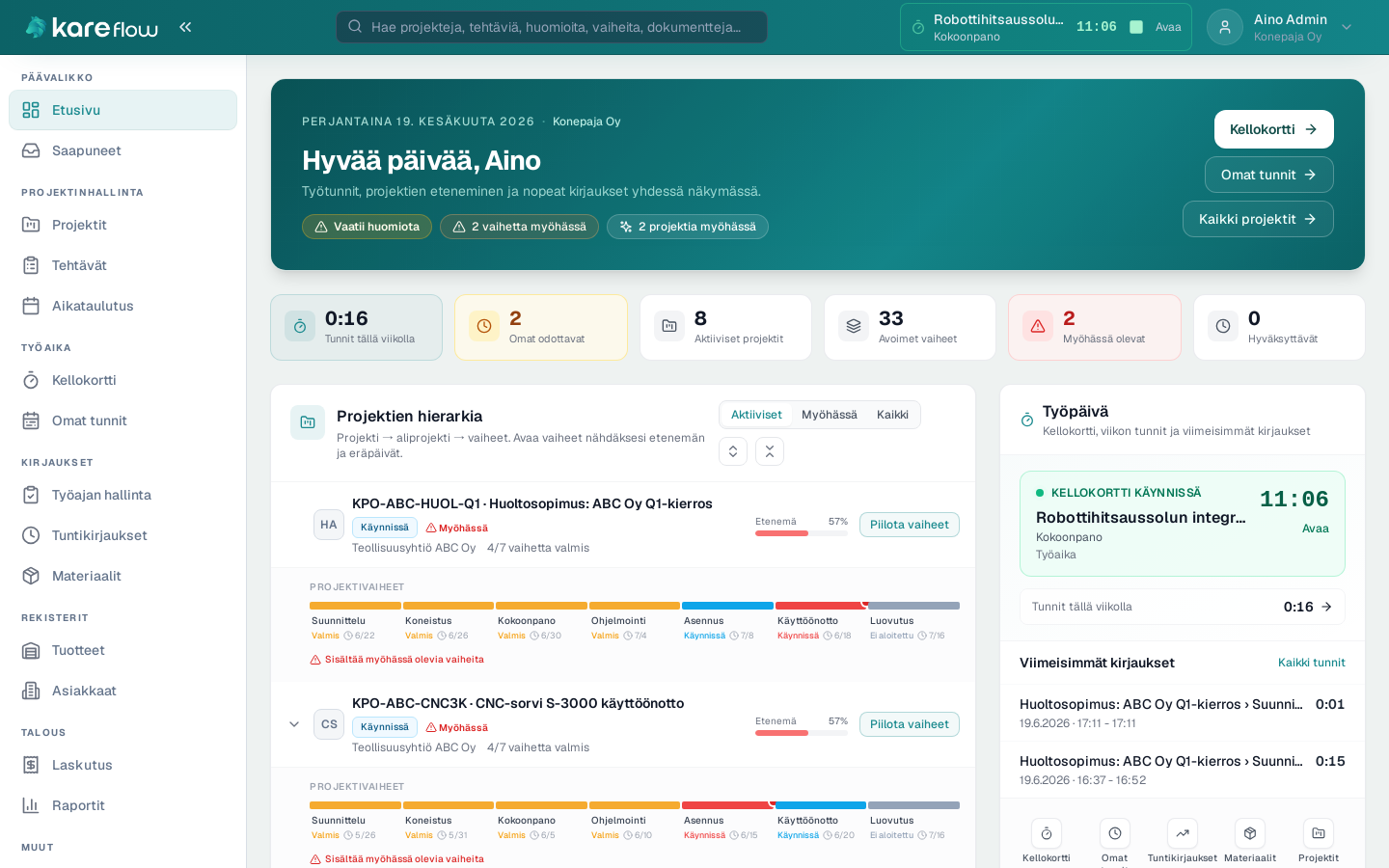Click the Omat tunnit clock quick-action icon
The image size is (1389, 868).
1115,833
